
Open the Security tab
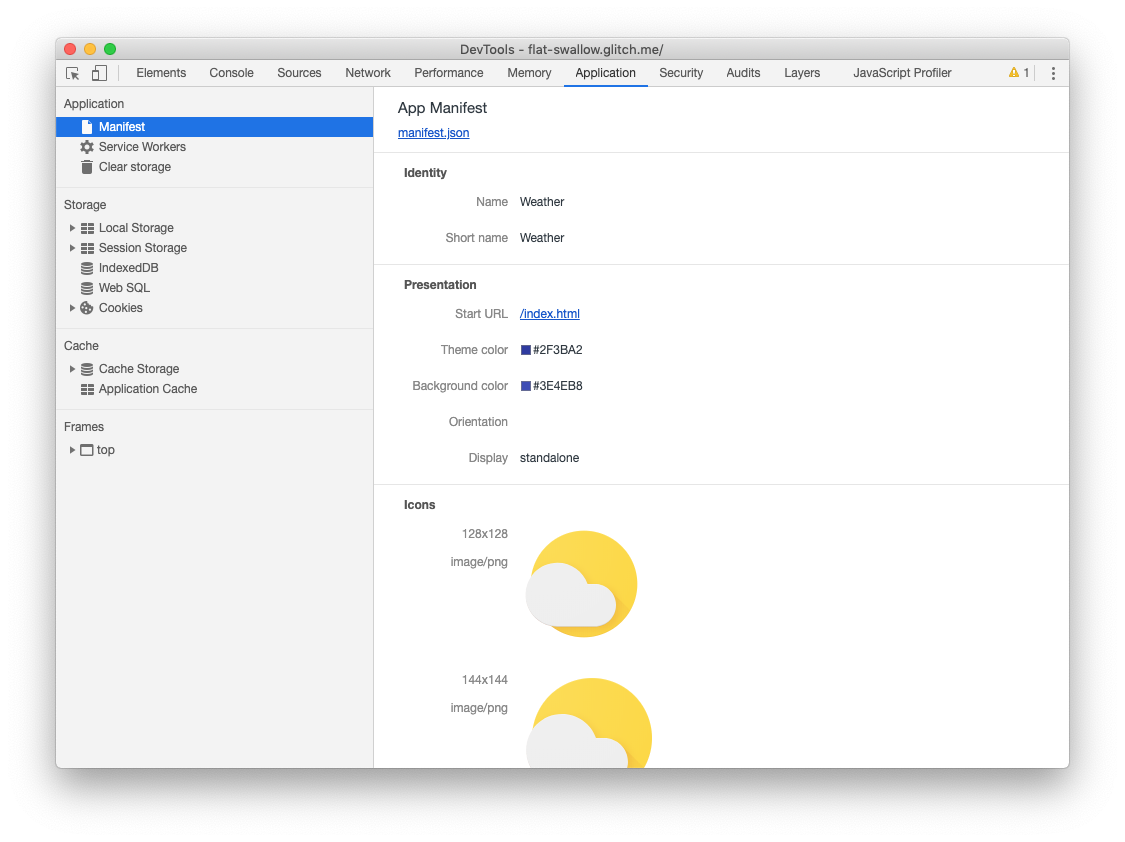tap(681, 73)
